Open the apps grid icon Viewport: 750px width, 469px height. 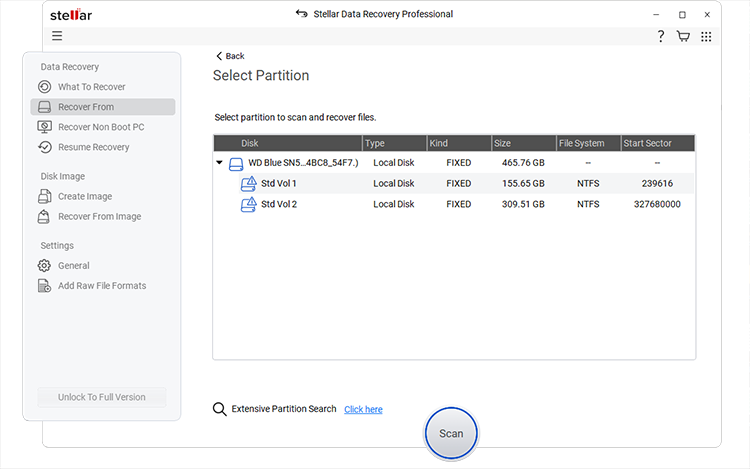click(706, 36)
